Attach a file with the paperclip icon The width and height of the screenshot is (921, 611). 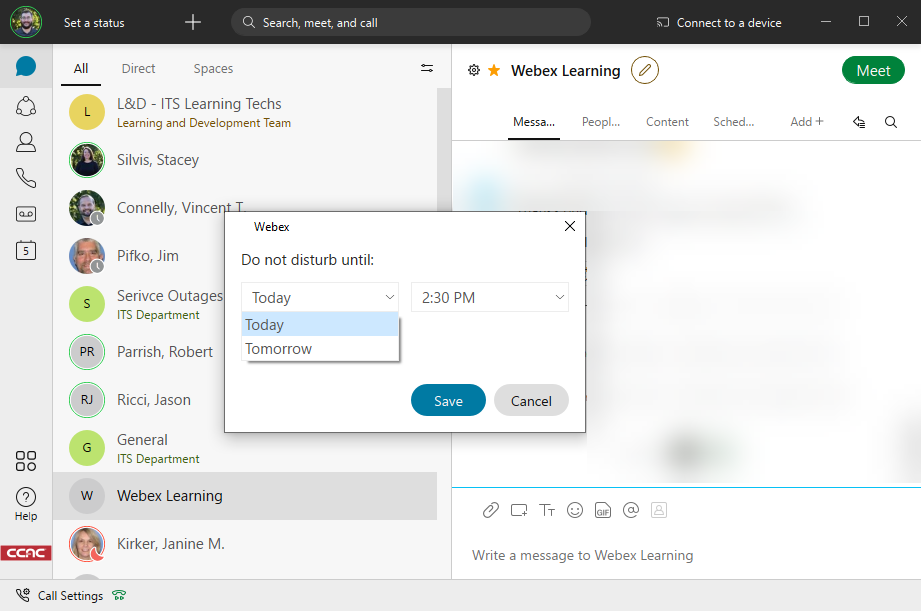tap(490, 510)
